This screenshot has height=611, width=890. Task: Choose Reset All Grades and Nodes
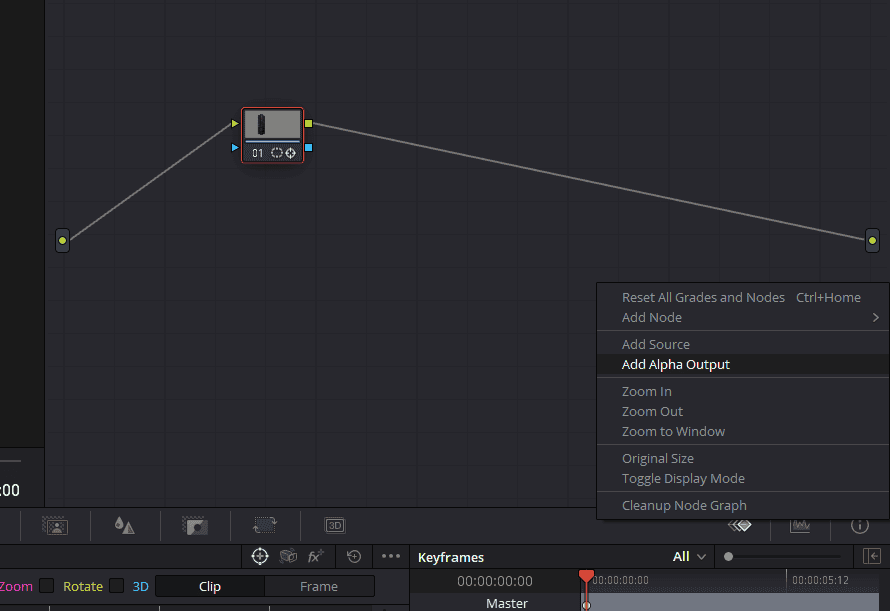point(741,298)
